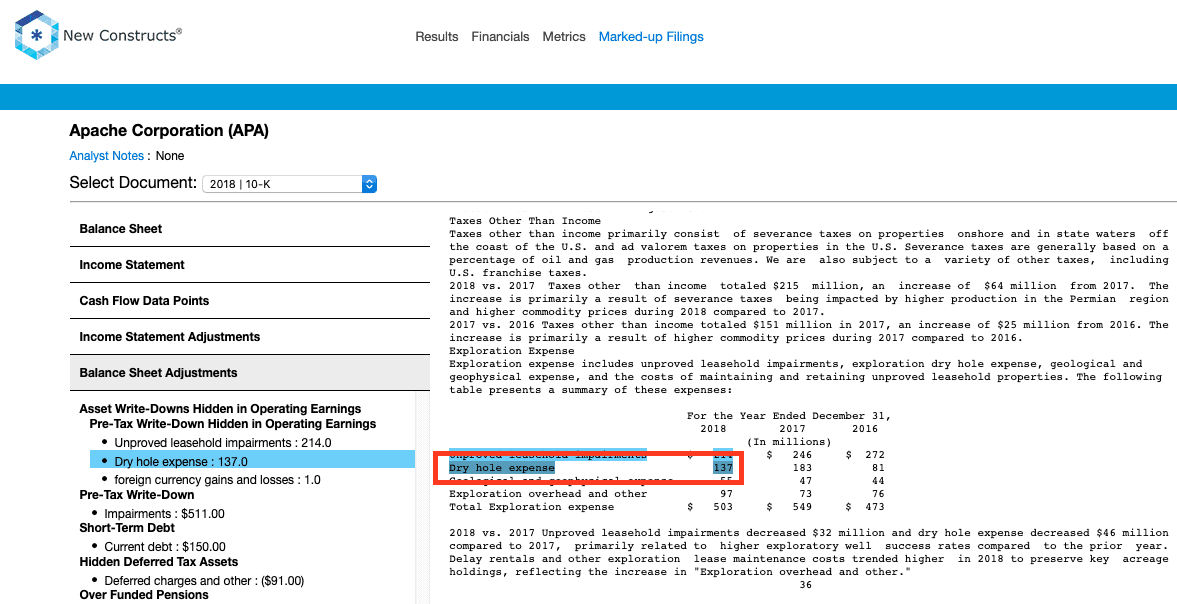Collapse Balance Sheet Adjustments section
The image size is (1177, 604).
(x=250, y=373)
